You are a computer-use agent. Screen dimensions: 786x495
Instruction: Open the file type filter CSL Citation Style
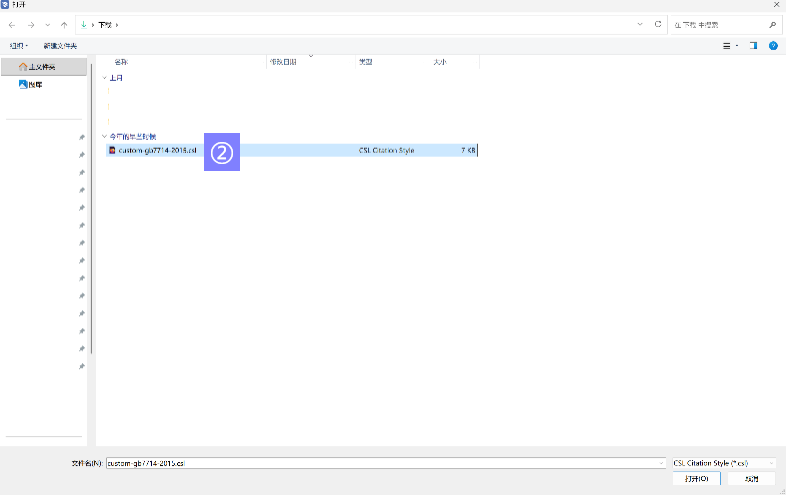[x=724, y=463]
